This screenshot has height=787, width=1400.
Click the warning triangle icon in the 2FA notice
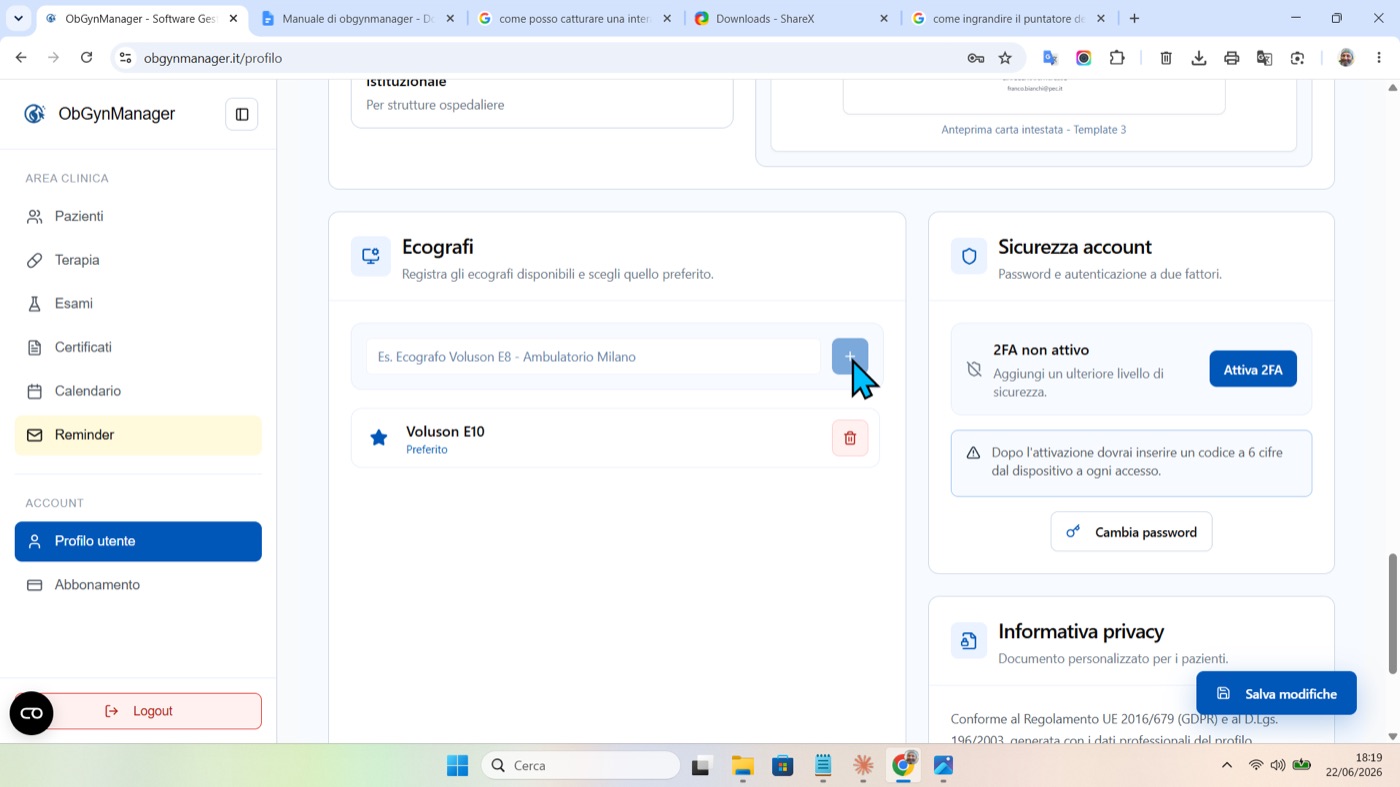[973, 453]
